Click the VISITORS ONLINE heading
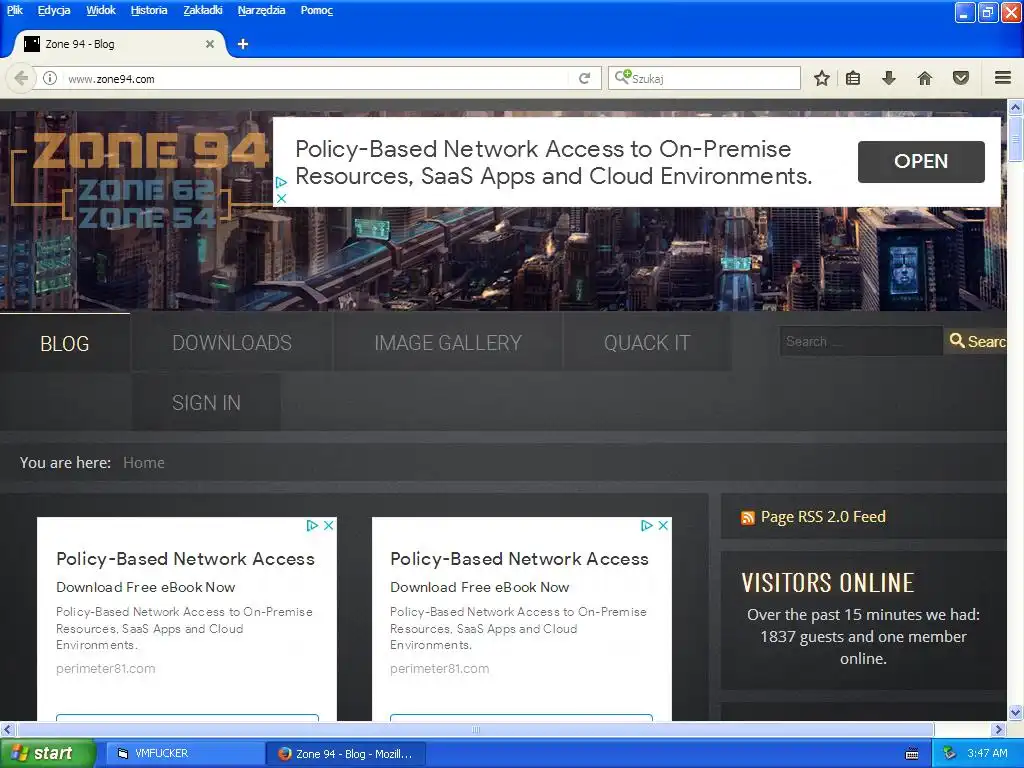This screenshot has height=768, width=1024. pyautogui.click(x=827, y=583)
